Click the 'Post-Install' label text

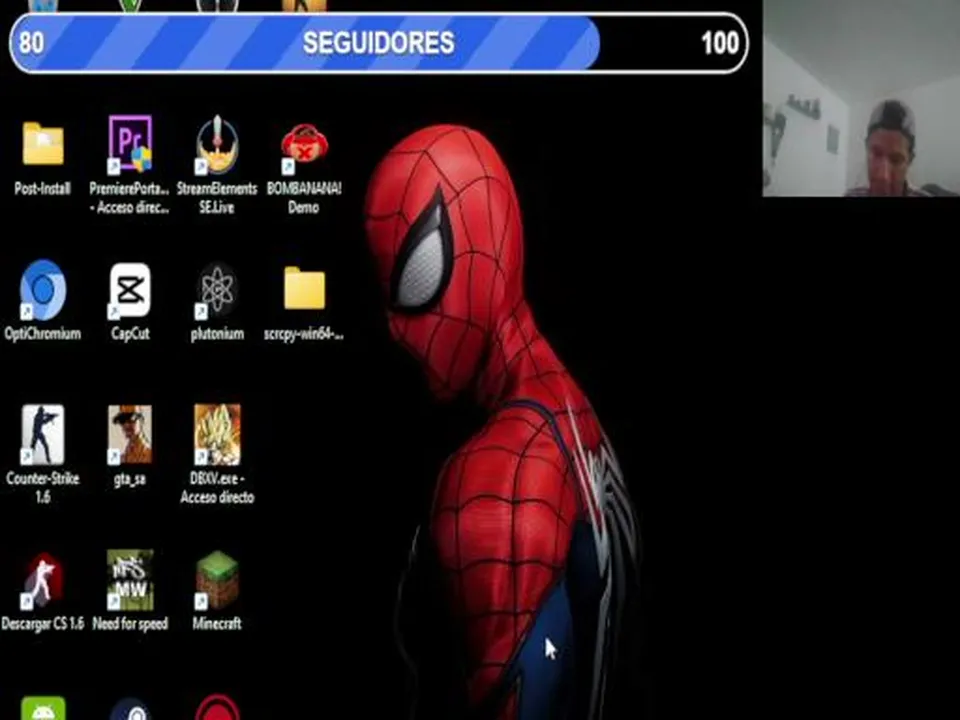pos(42,189)
